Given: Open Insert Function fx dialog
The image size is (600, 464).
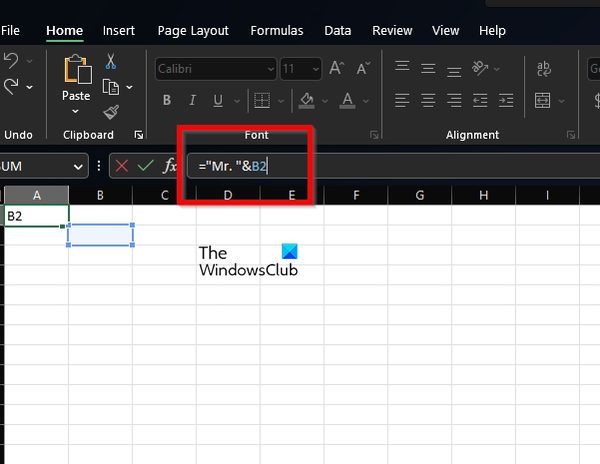Looking at the screenshot, I should [170, 166].
